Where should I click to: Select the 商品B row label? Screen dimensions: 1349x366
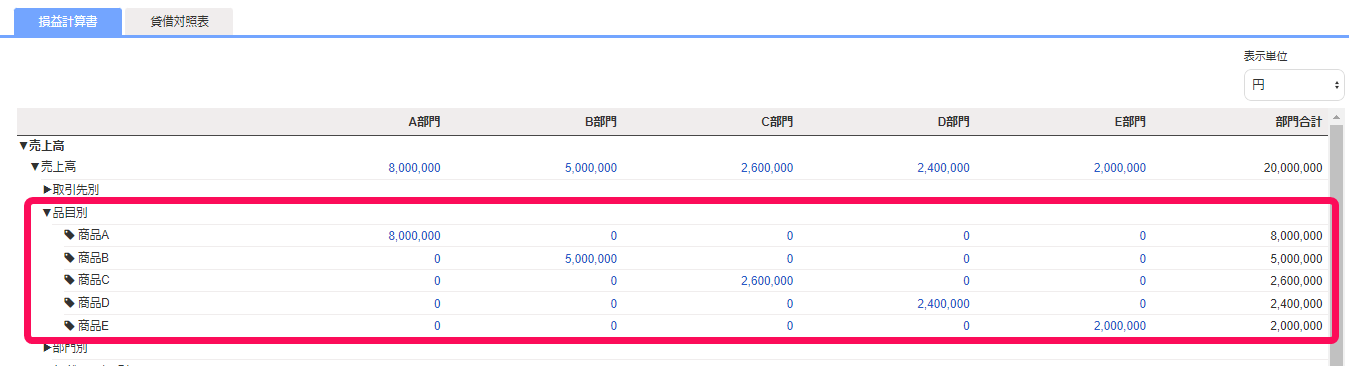[93, 258]
